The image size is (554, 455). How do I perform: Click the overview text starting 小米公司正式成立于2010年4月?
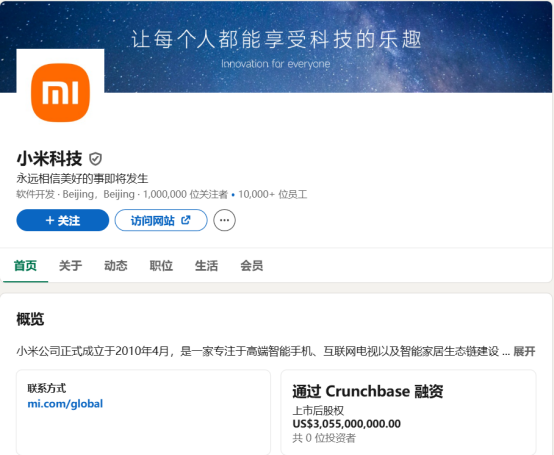coord(258,351)
